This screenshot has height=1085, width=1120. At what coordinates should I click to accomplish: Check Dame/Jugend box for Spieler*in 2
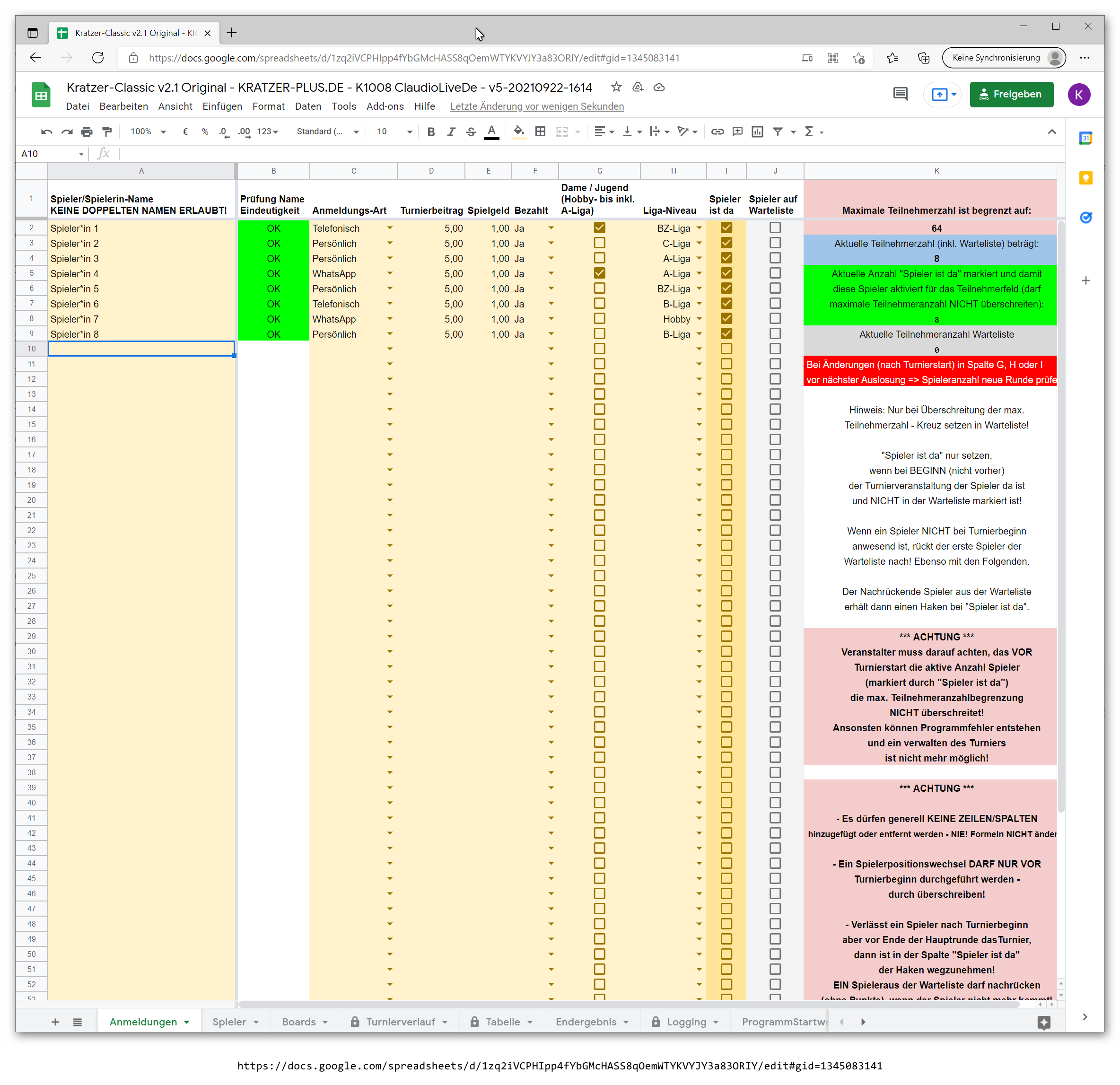point(599,243)
